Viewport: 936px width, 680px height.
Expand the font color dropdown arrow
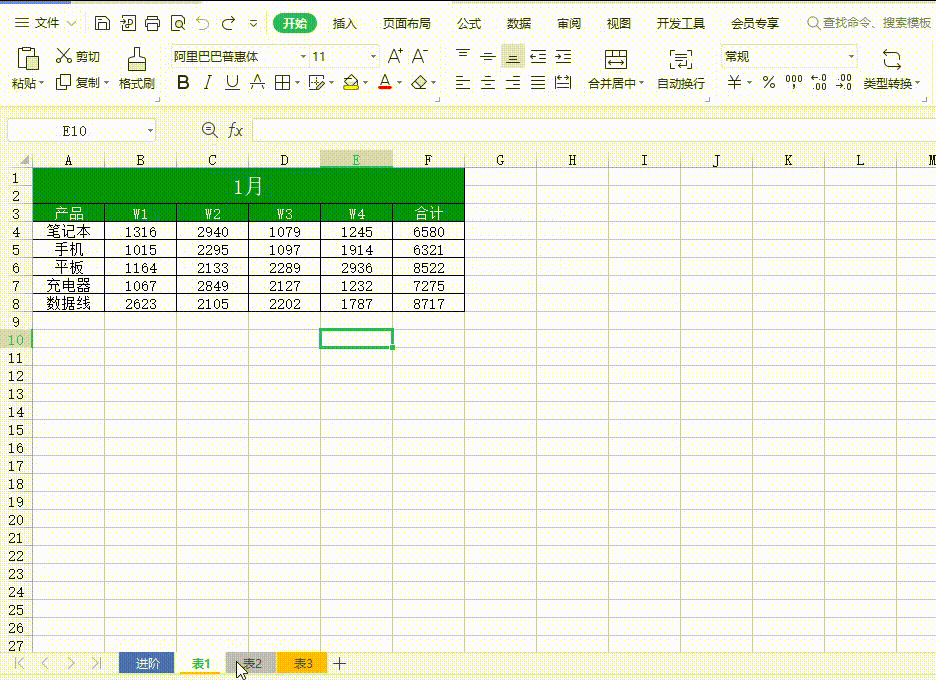[x=399, y=82]
